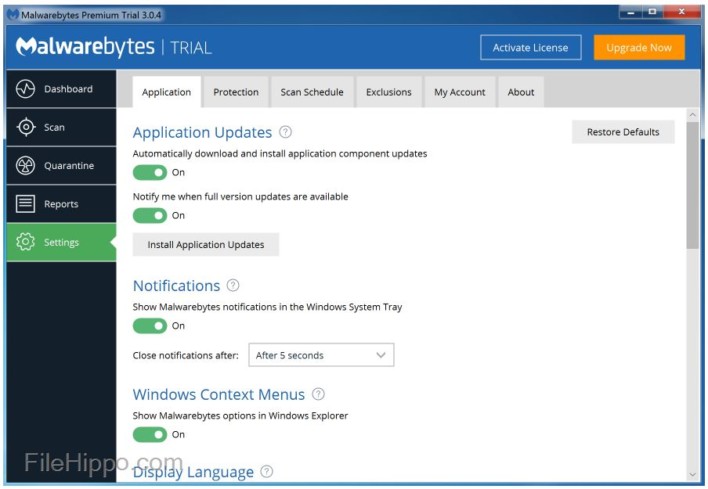
Task: Open Dashboard from the sidebar
Action: pos(61,89)
